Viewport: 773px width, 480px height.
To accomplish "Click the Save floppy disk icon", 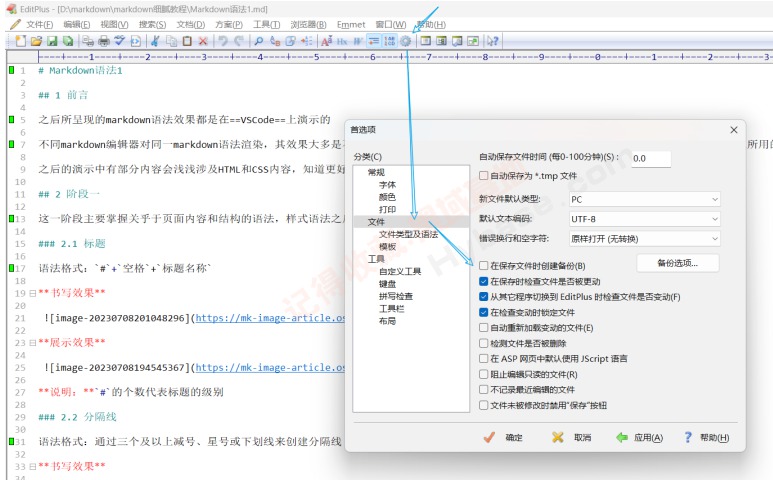I will click(x=52, y=41).
